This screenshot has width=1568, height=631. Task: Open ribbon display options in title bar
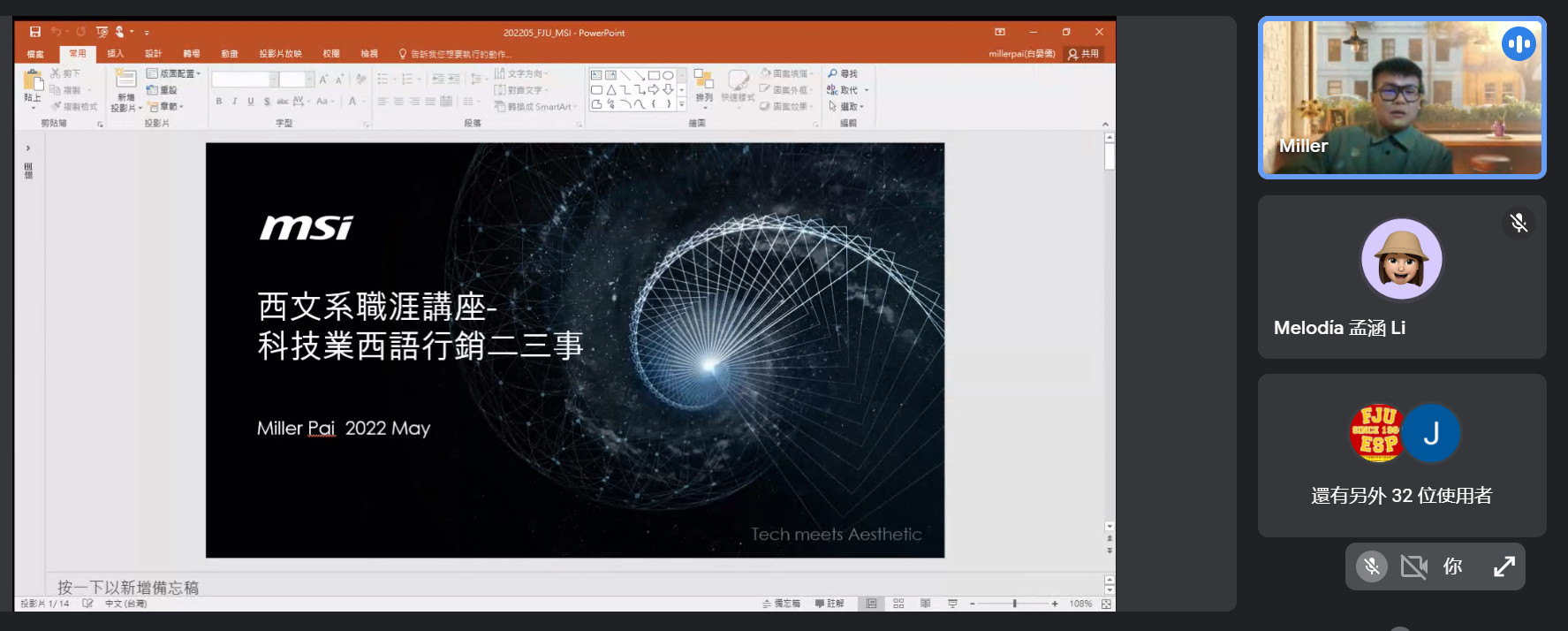(1000, 32)
